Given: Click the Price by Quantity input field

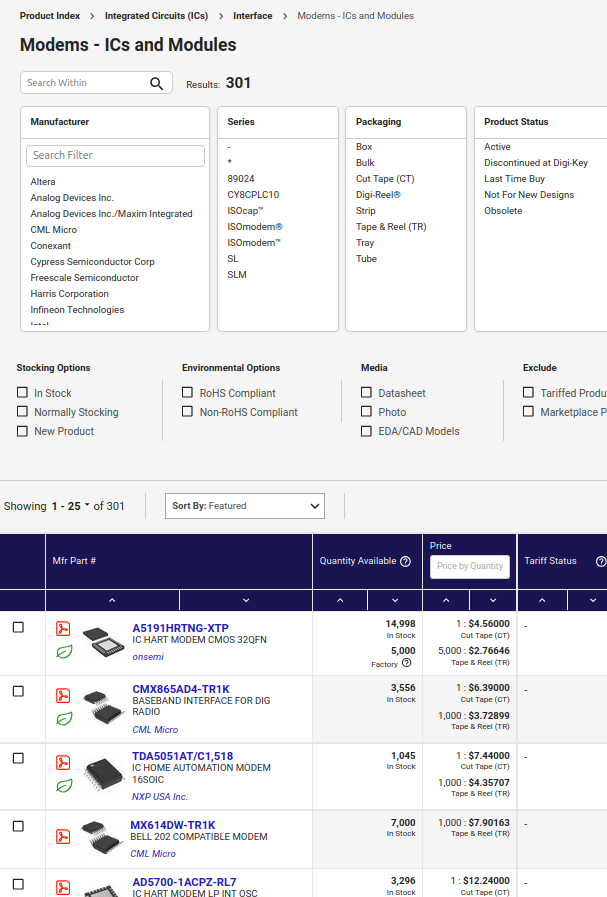Looking at the screenshot, I should coord(469,565).
